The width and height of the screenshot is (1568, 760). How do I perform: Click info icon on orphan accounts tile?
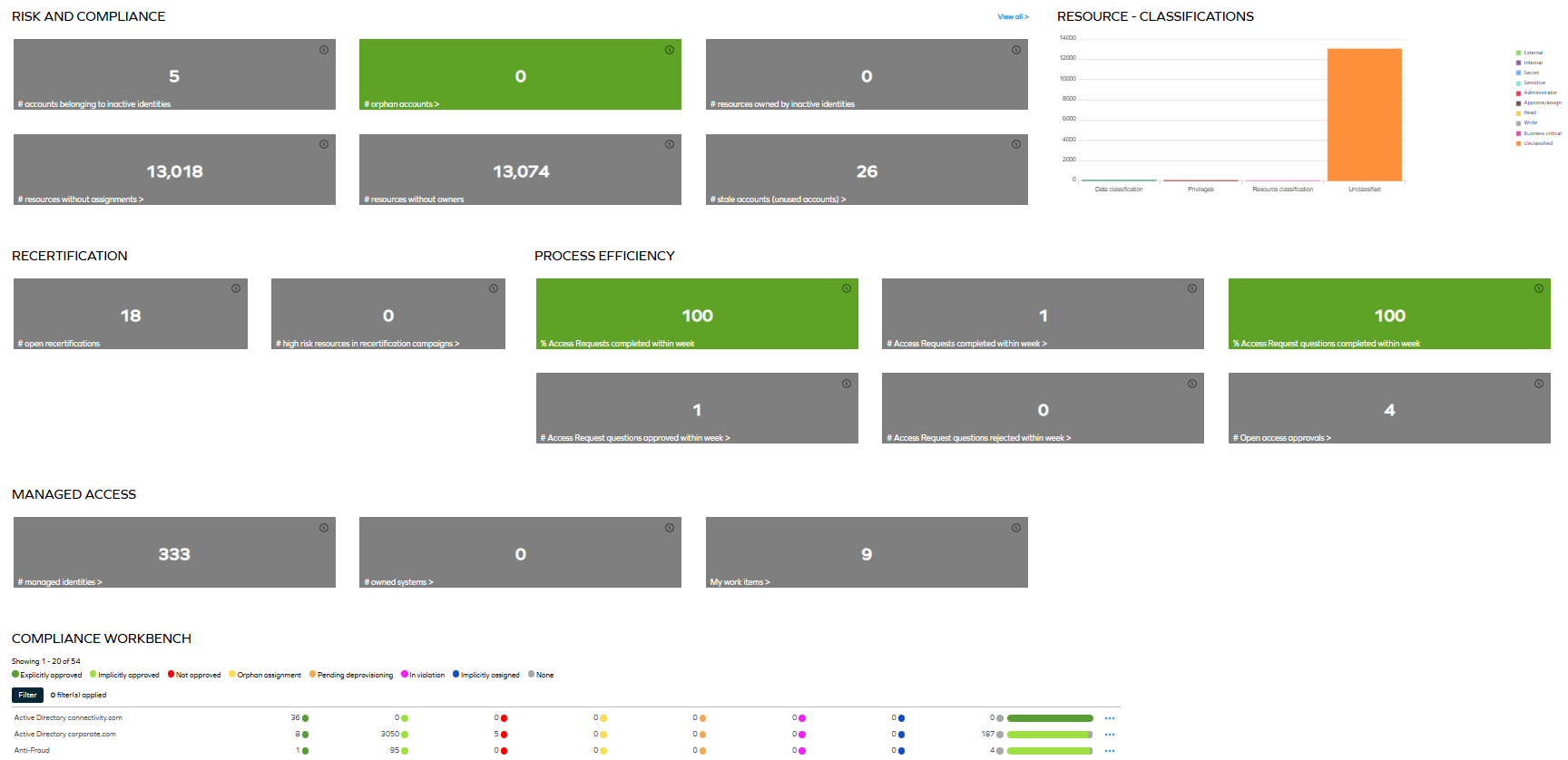click(x=670, y=50)
